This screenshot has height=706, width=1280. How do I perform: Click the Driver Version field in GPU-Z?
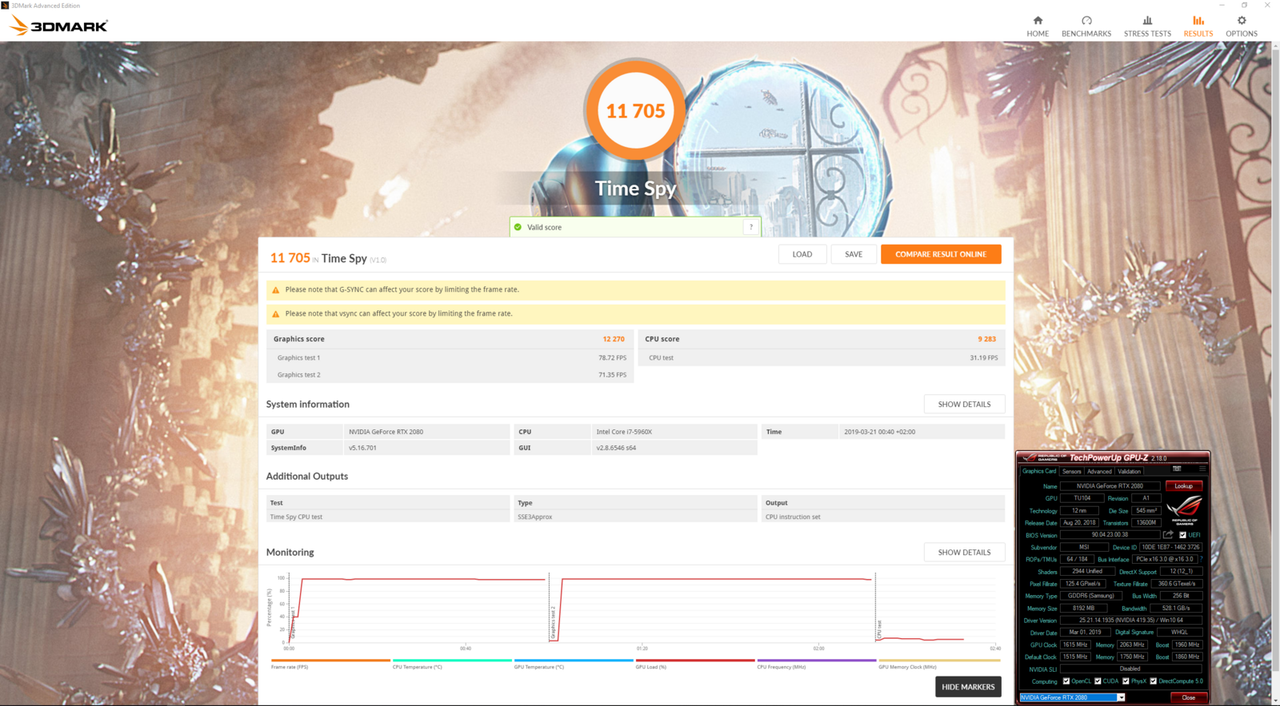(1132, 620)
